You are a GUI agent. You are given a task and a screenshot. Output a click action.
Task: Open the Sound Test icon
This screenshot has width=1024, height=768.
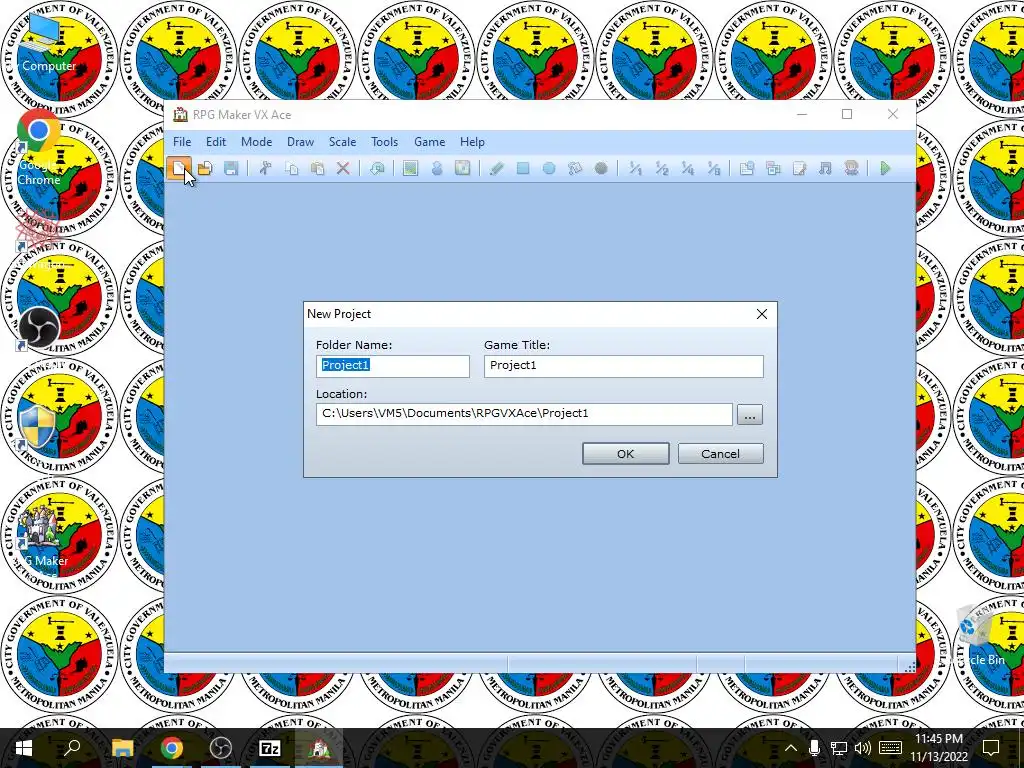pos(825,168)
